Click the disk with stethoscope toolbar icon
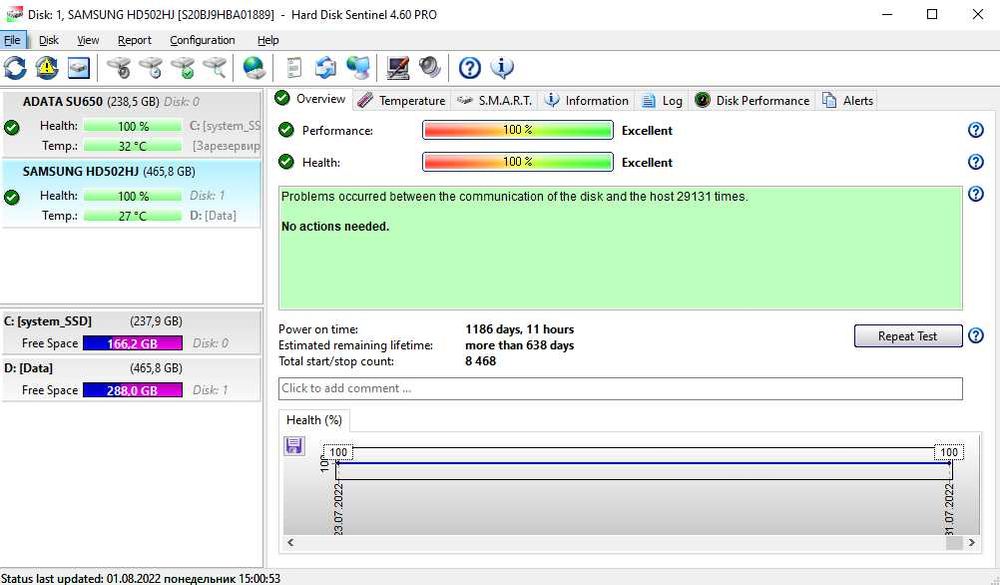The image size is (1000, 585). coord(119,68)
